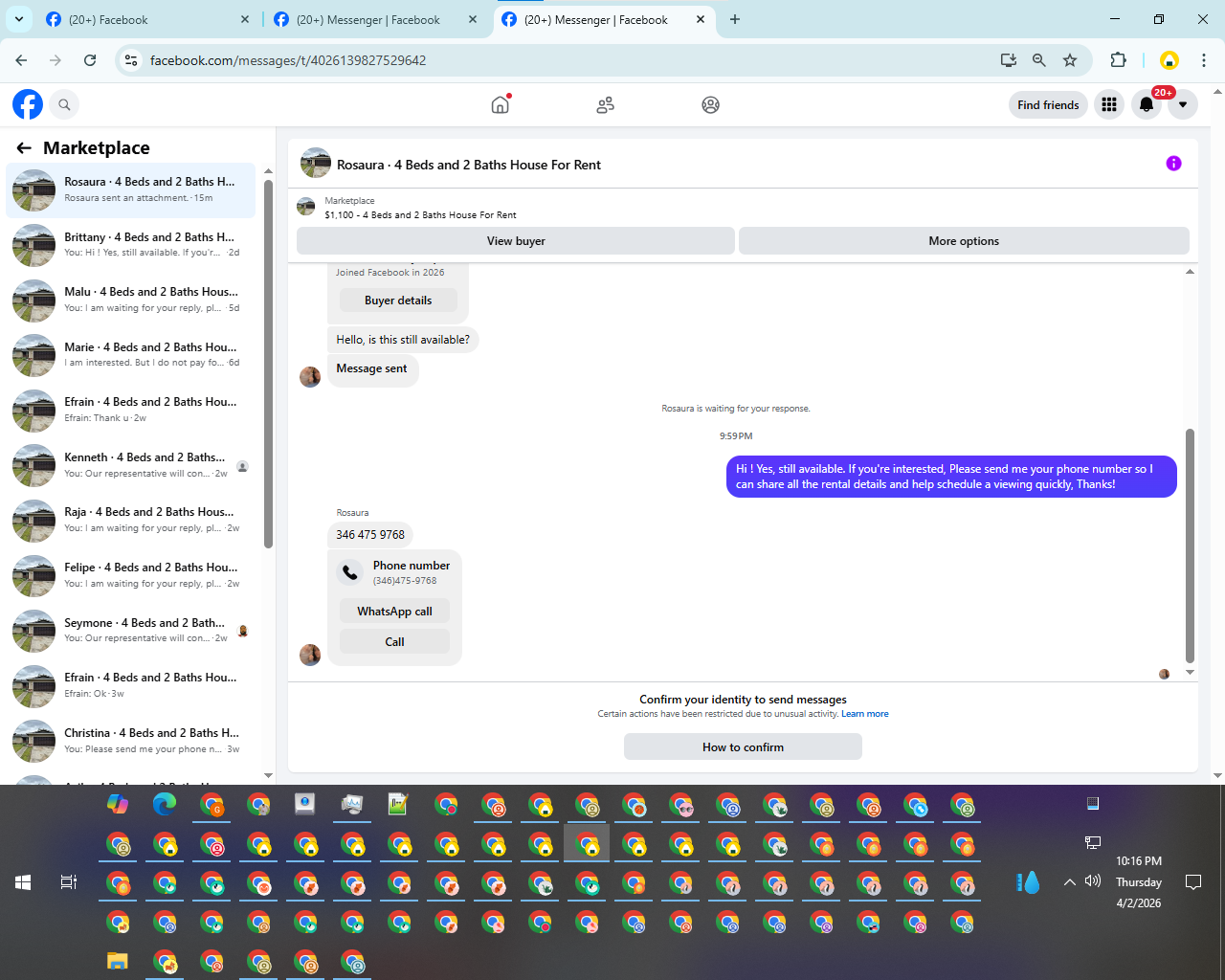The width and height of the screenshot is (1225, 980).
Task: Click the chat message scrollbar thumb
Action: (x=1190, y=546)
